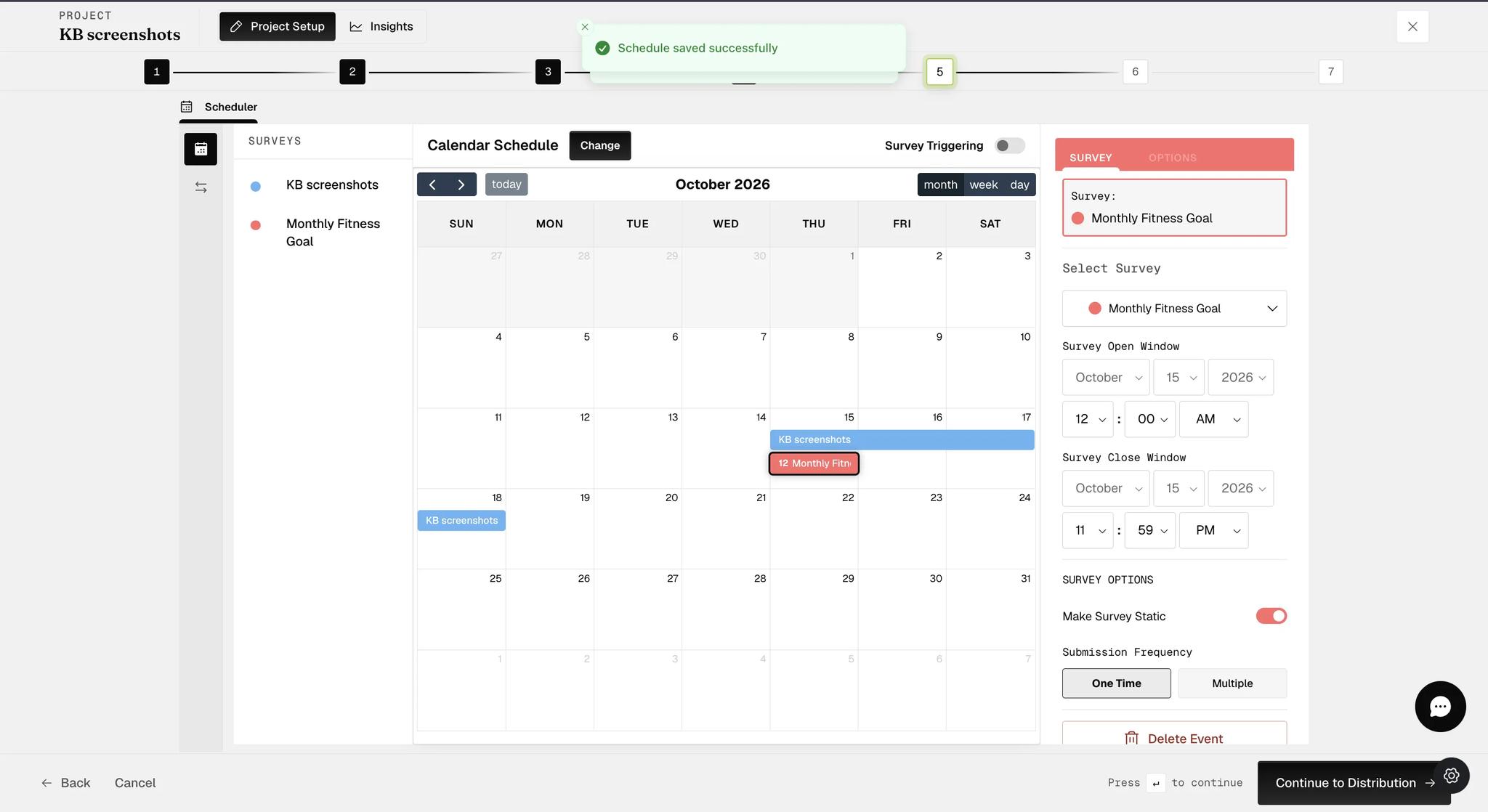Open the close window year dropdown
The image size is (1488, 812).
pos(1240,489)
